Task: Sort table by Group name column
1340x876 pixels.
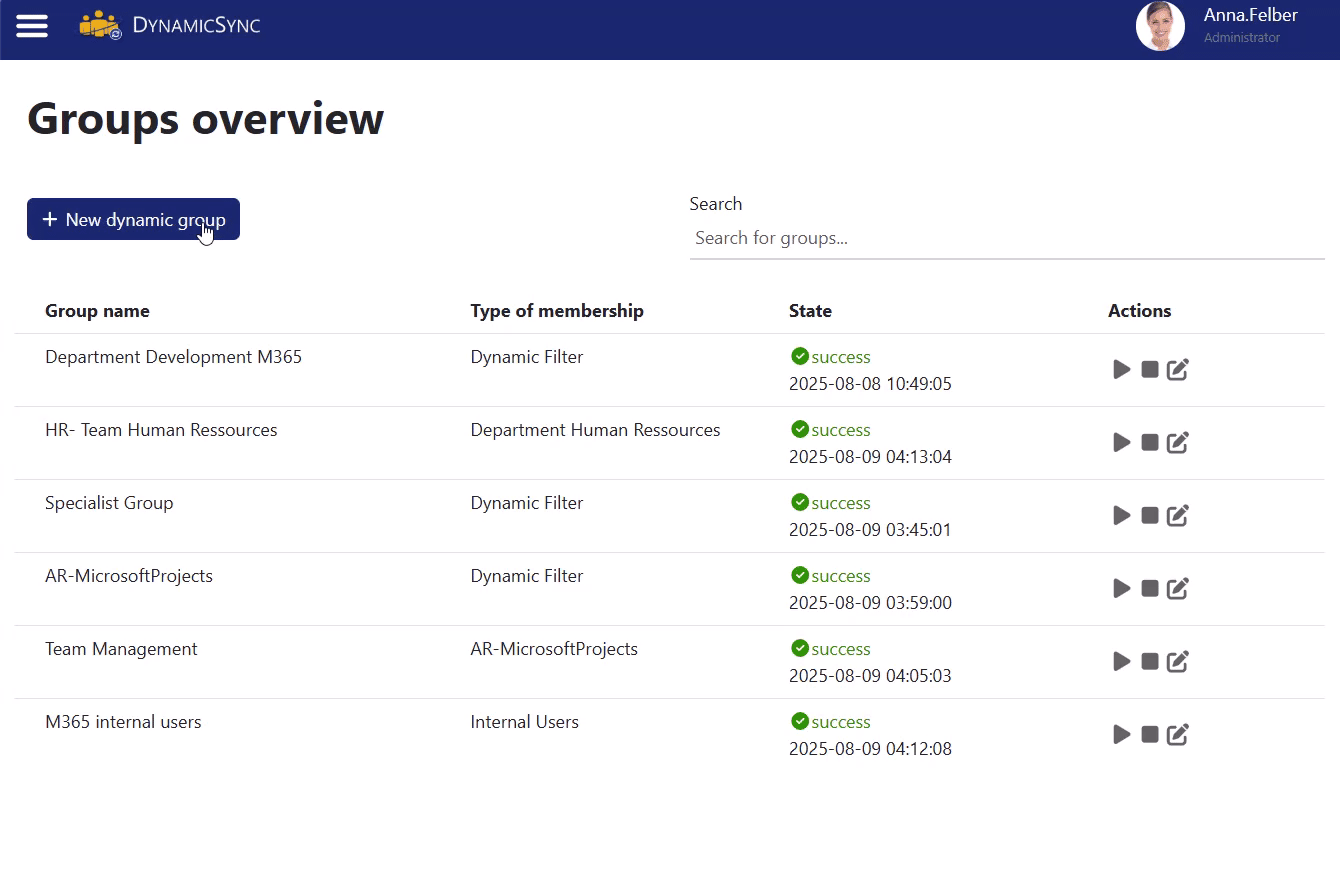Action: coord(97,311)
